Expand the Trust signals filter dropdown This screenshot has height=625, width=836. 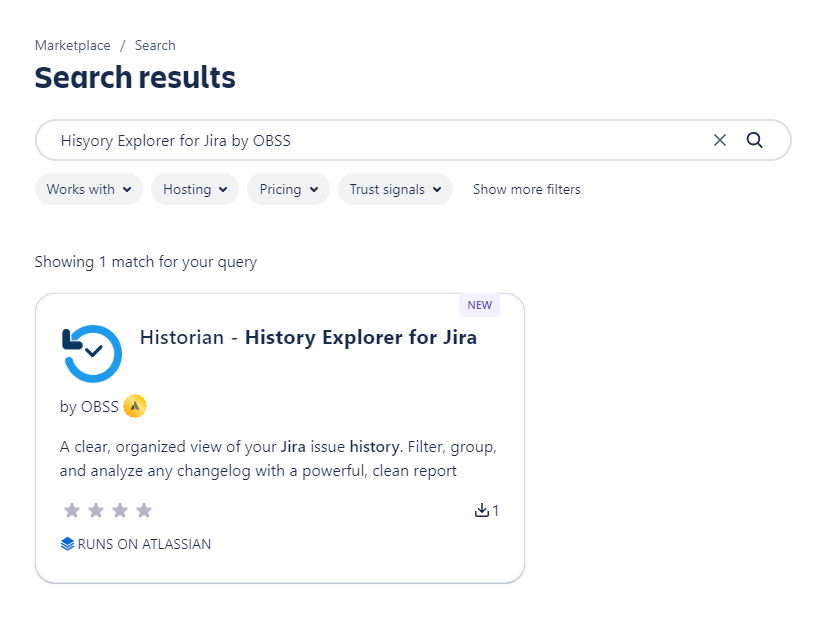[x=395, y=189]
